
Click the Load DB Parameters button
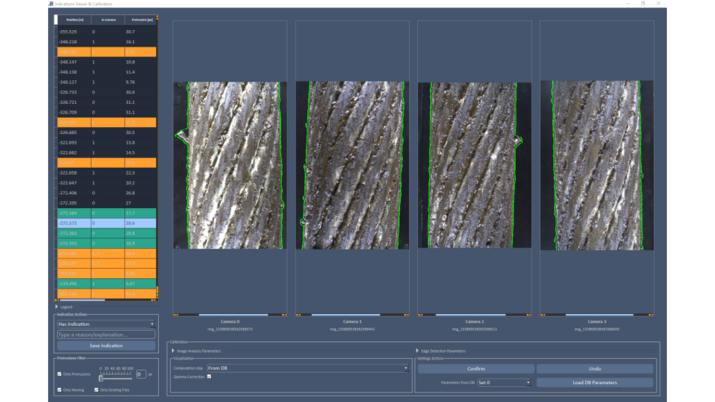(594, 382)
